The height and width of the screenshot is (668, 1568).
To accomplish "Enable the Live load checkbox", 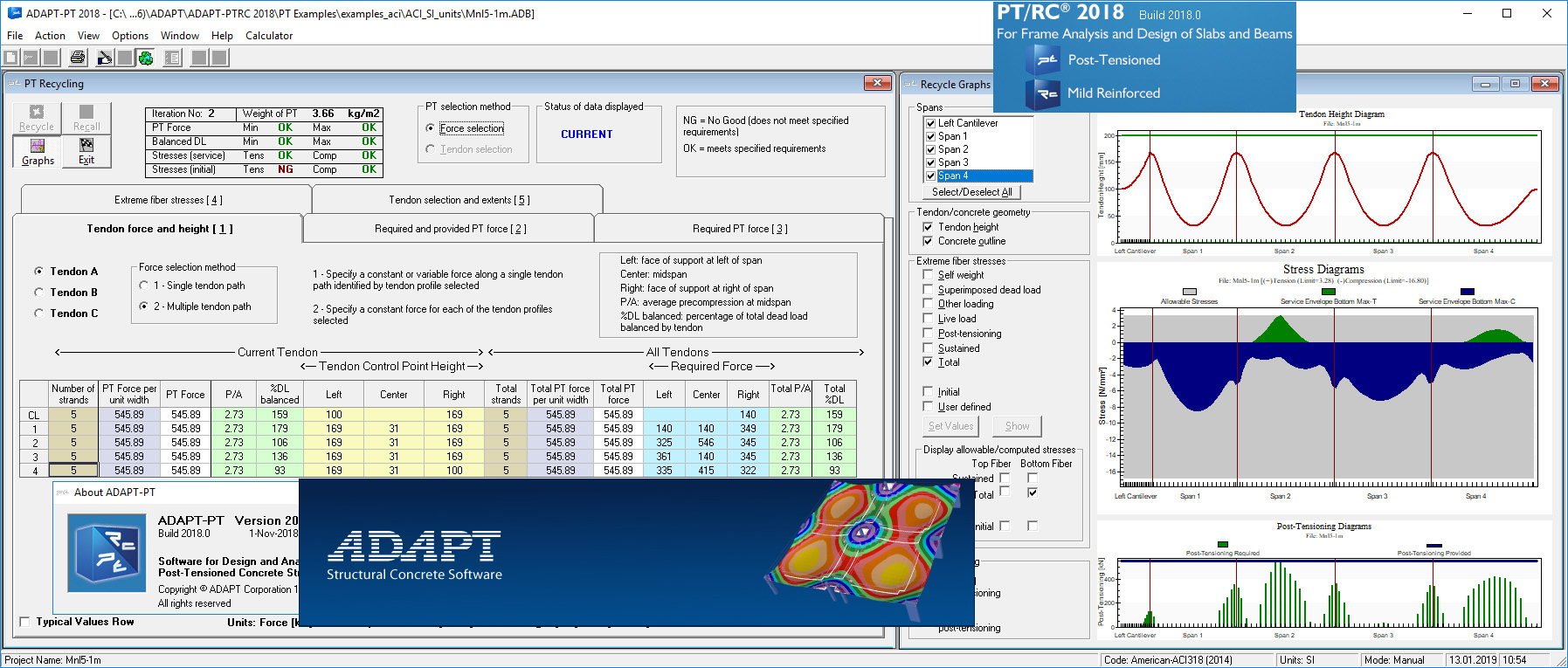I will coord(928,319).
